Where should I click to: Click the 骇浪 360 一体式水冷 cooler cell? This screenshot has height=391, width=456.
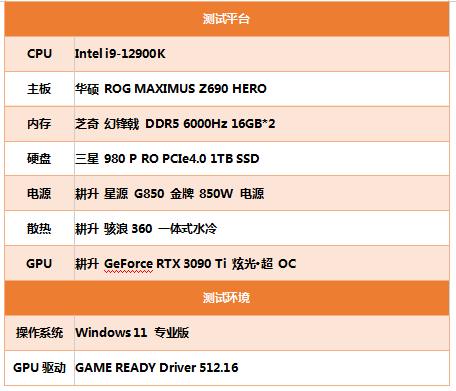(262, 228)
